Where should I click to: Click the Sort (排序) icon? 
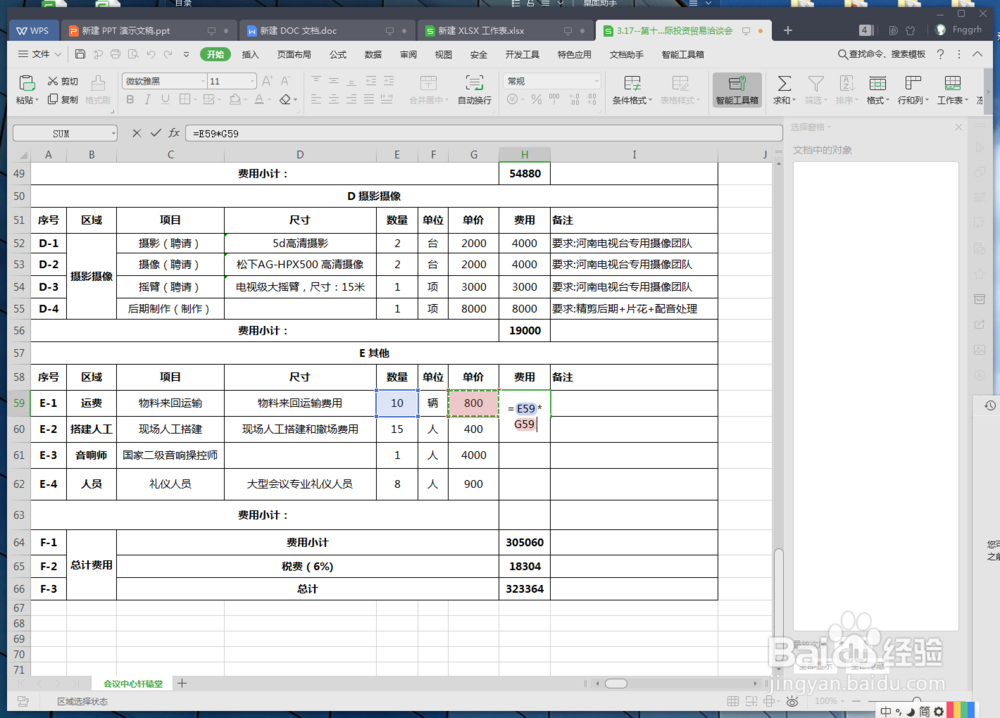click(x=846, y=84)
